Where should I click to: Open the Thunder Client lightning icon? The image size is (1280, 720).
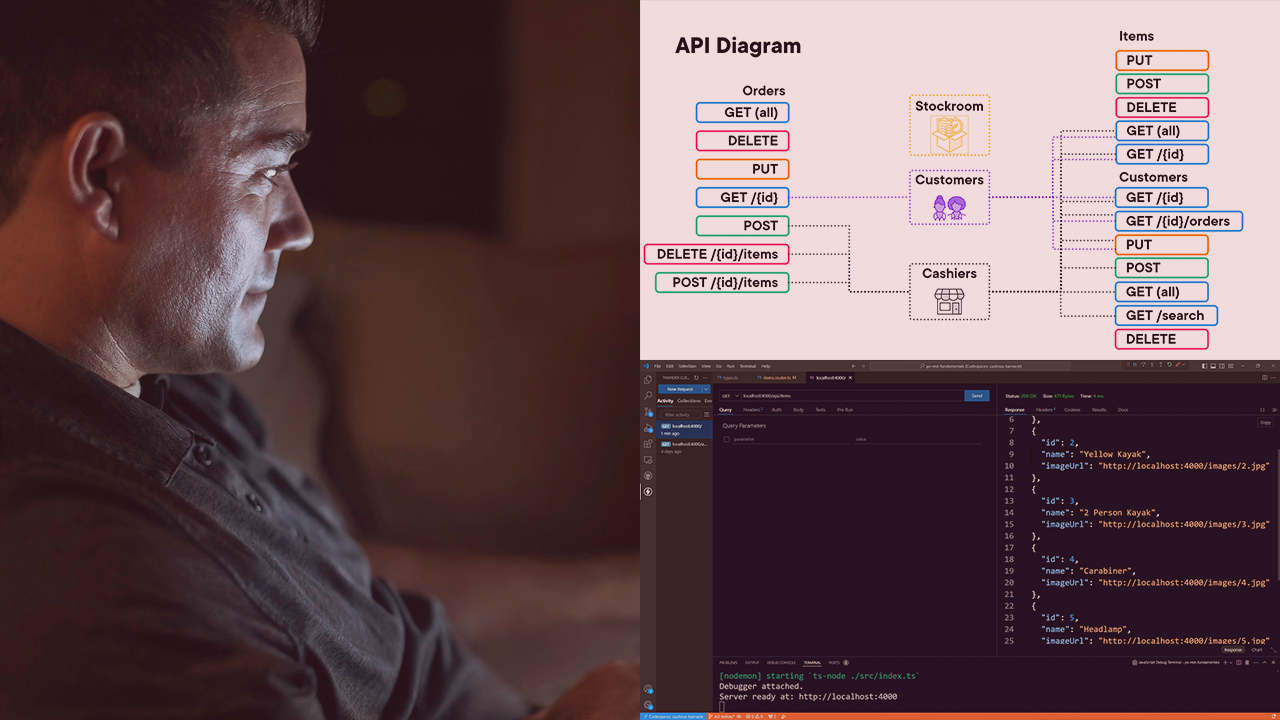point(648,491)
